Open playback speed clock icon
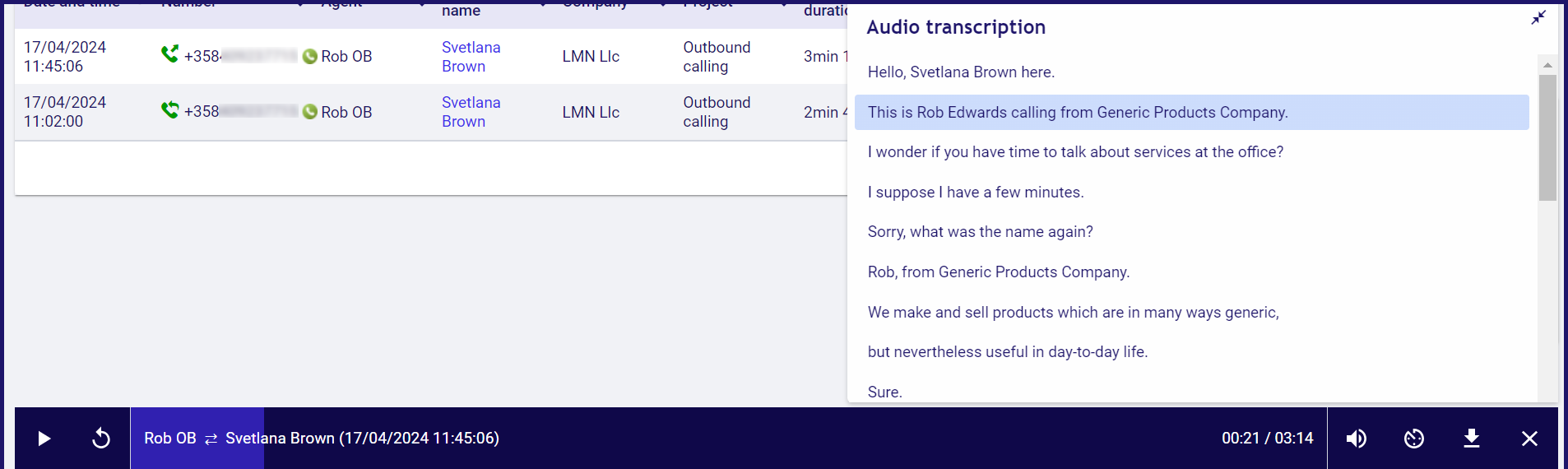This screenshot has height=469, width=1568. click(1414, 439)
